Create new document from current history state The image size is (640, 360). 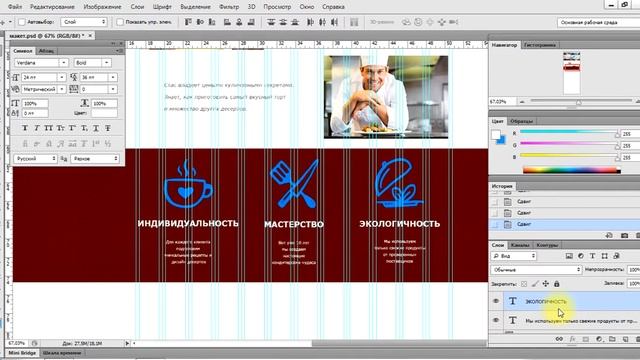tap(609, 235)
